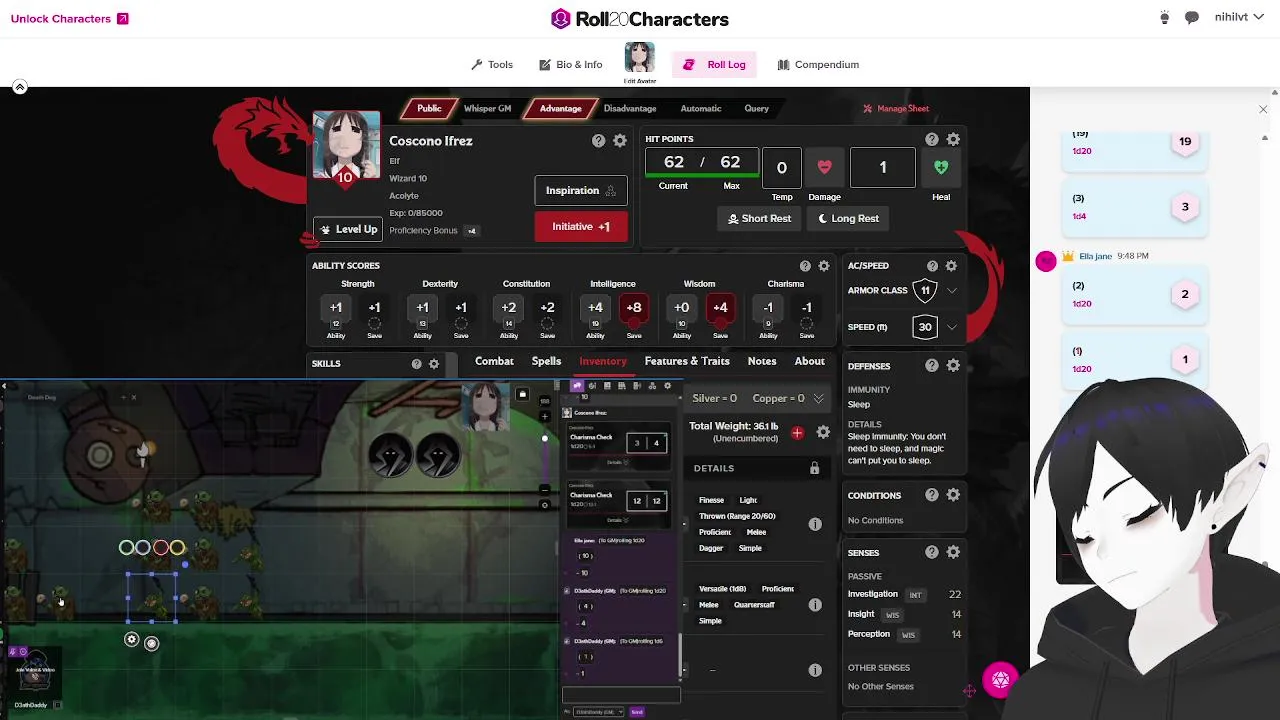The image size is (1280, 720).
Task: Toggle the Details lock icon
Action: (x=814, y=468)
